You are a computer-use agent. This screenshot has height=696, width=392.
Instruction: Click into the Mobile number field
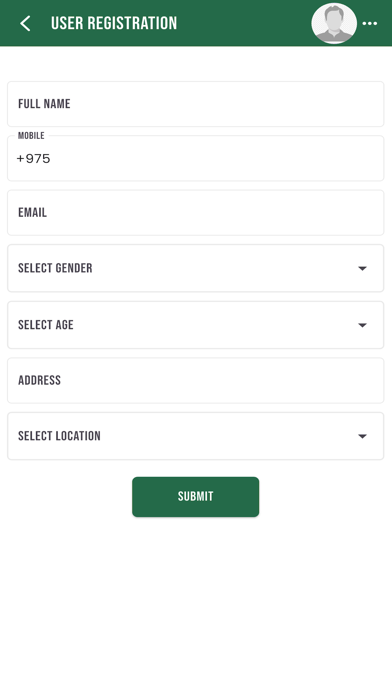(195, 158)
